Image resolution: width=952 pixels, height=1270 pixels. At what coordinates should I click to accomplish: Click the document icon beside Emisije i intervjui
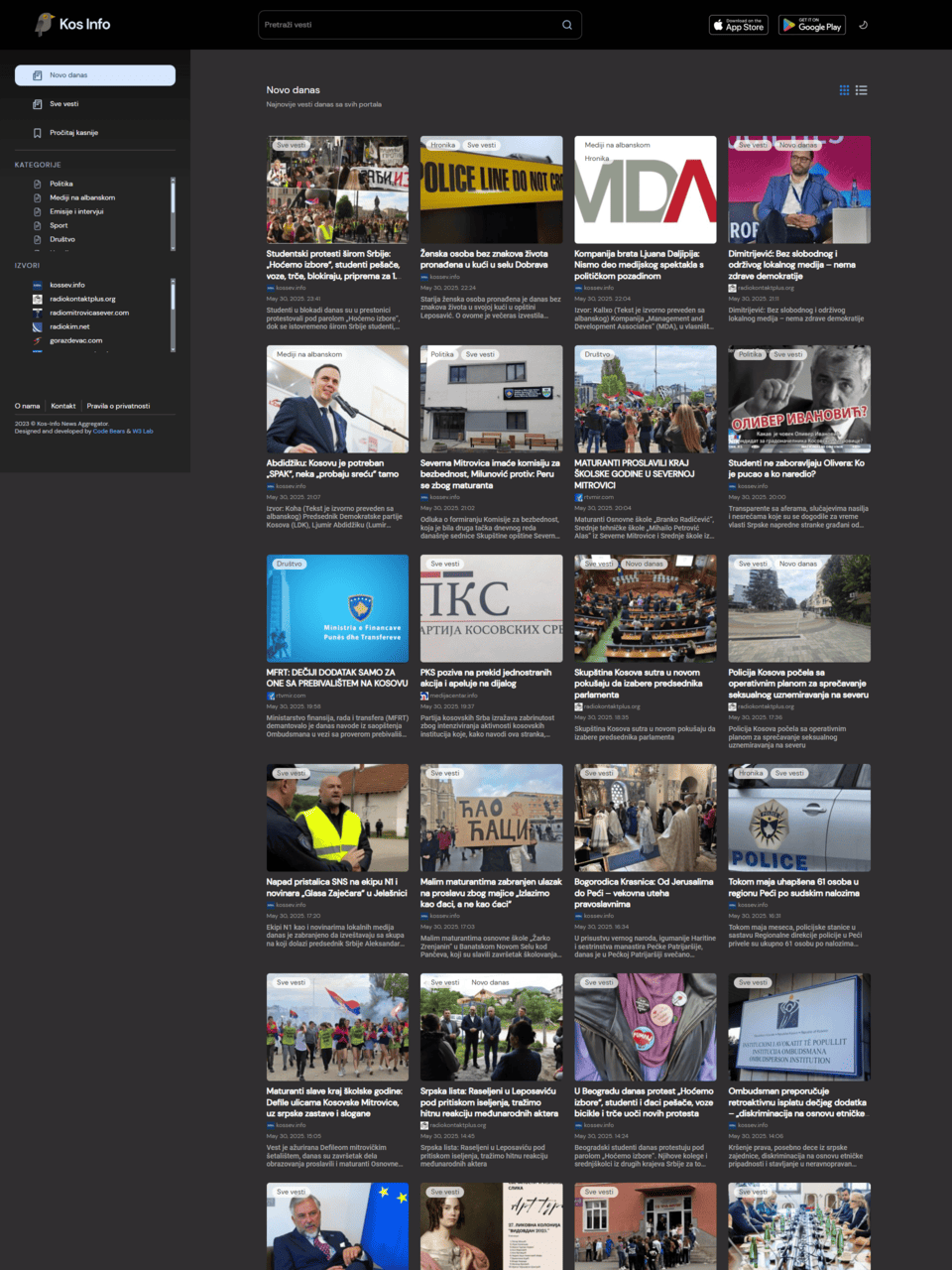tap(37, 211)
